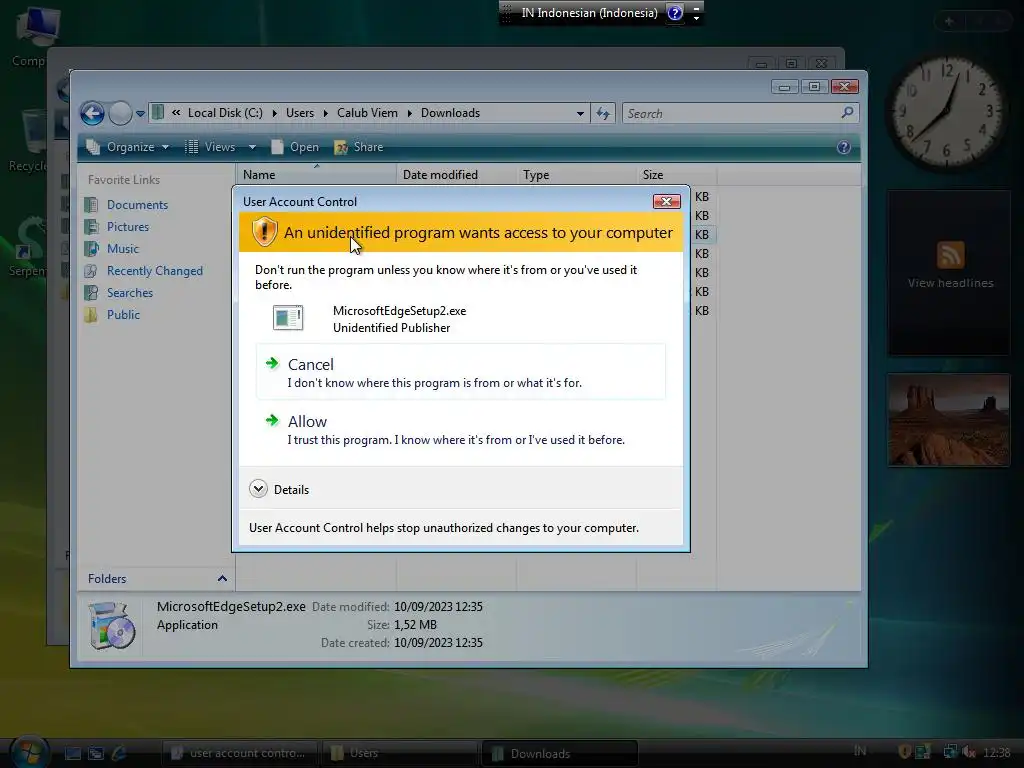Open Pictures favorite link

[x=128, y=227]
